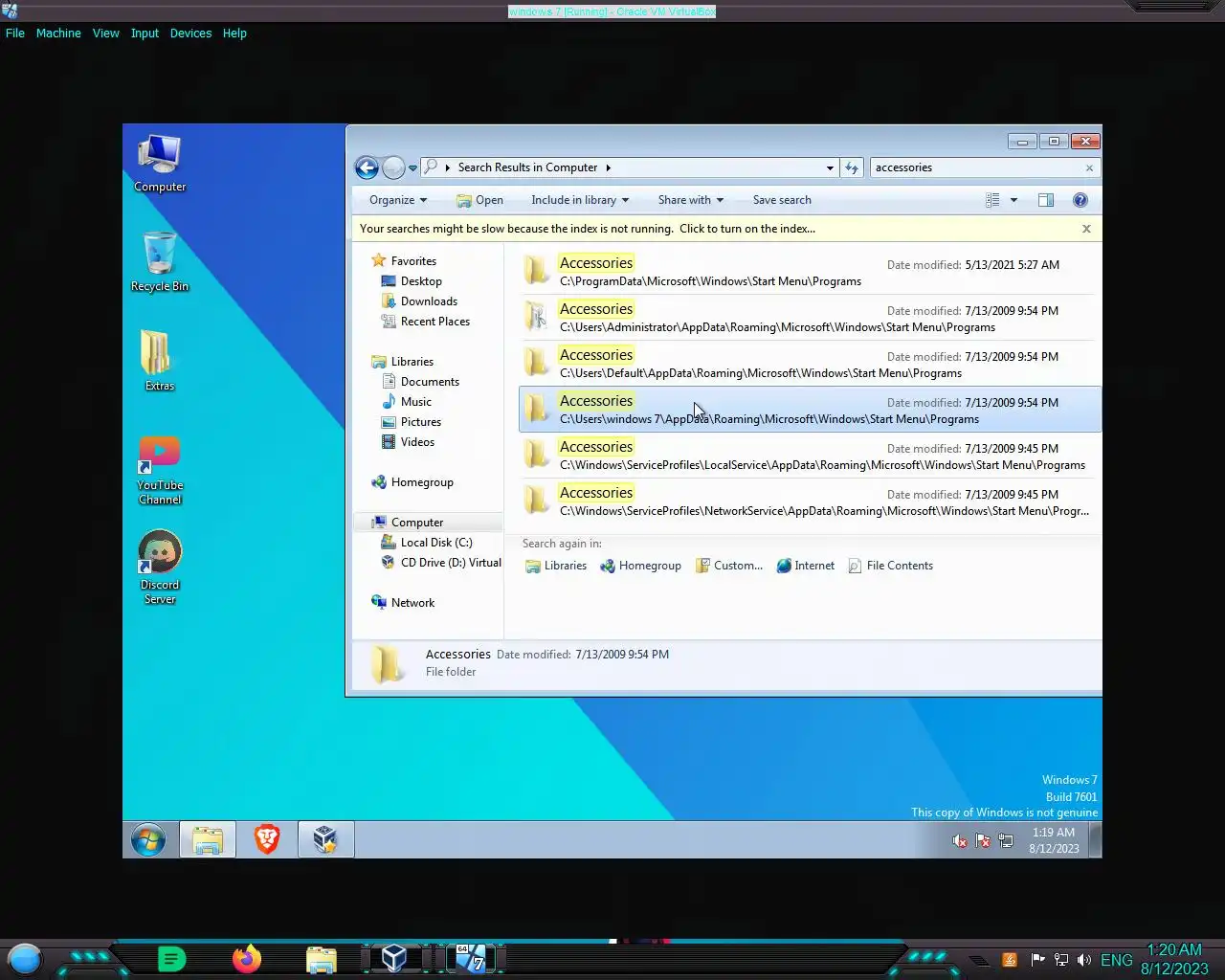Click the host volume speaker tray icon
This screenshot has height=980, width=1225.
(x=1083, y=960)
